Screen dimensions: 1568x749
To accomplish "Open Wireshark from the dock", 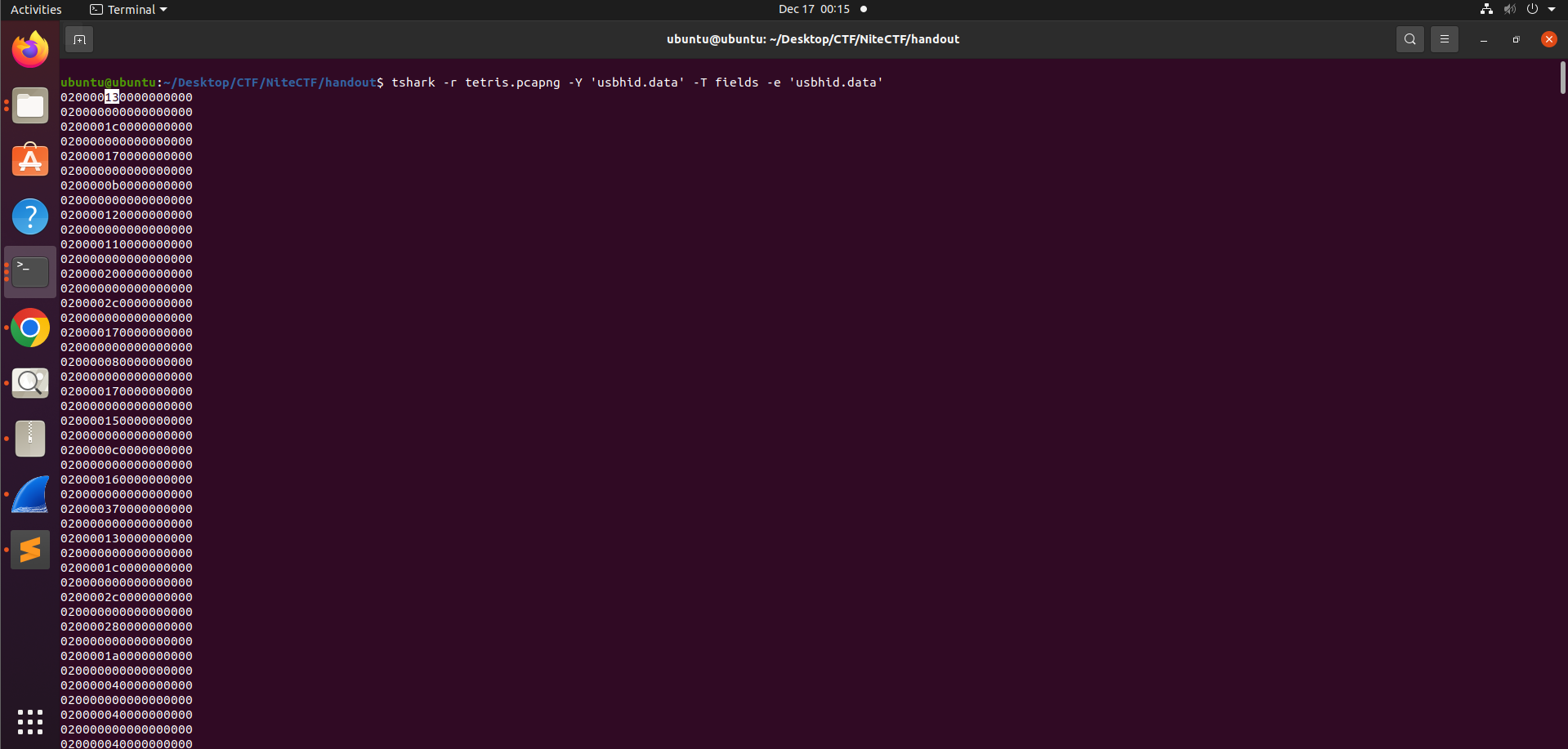I will coord(30,494).
